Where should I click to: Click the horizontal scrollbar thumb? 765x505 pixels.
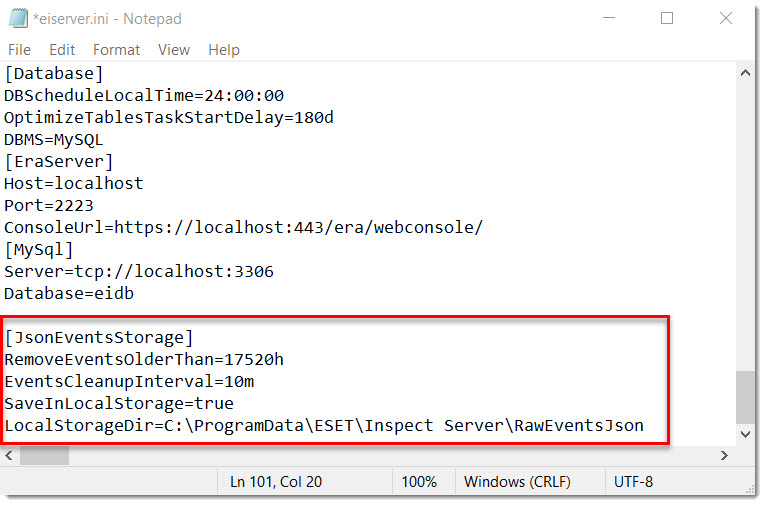(44, 456)
